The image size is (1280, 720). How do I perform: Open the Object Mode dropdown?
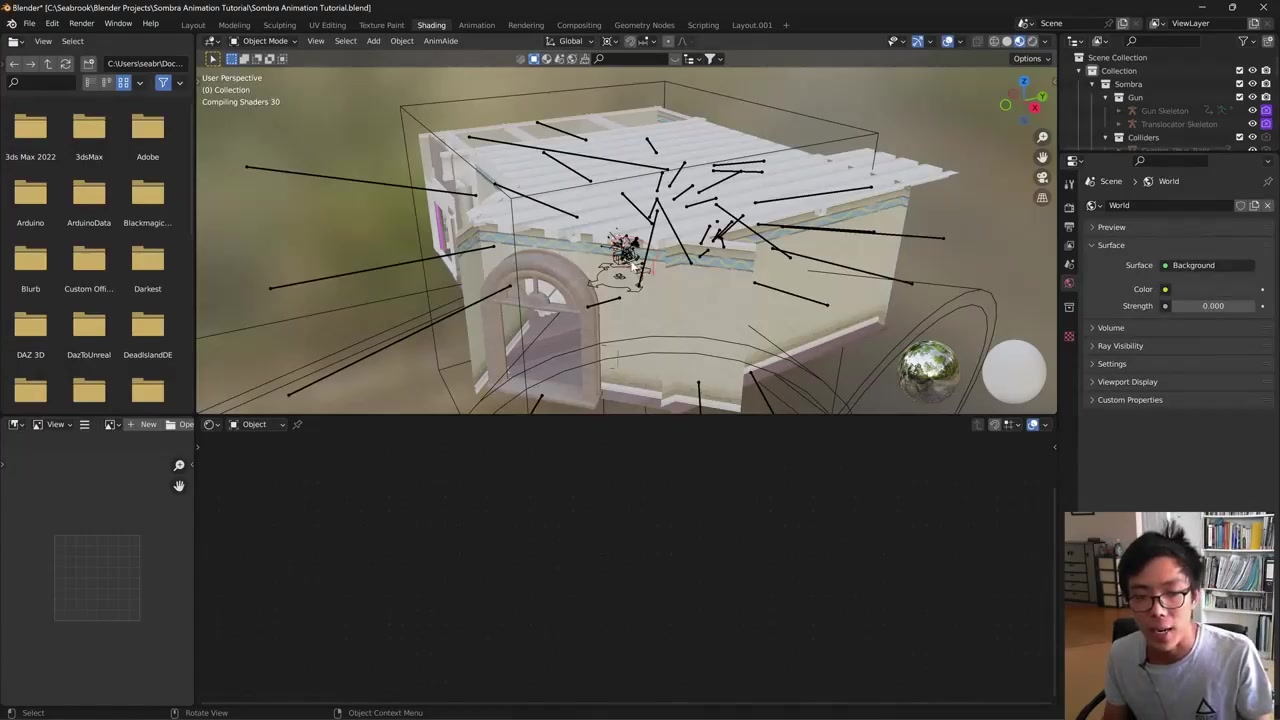(x=264, y=41)
